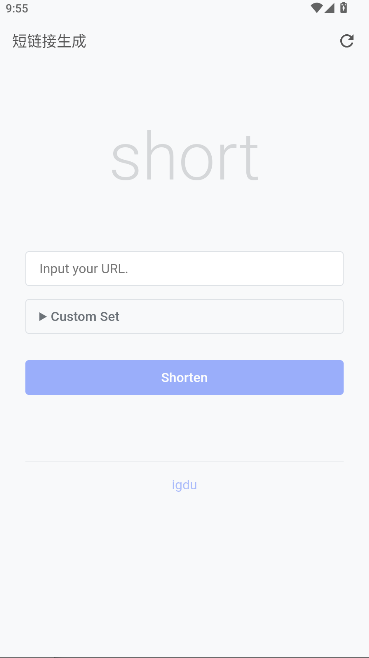This screenshot has height=658, width=369.
Task: Tap the battery status icon
Action: click(343, 8)
